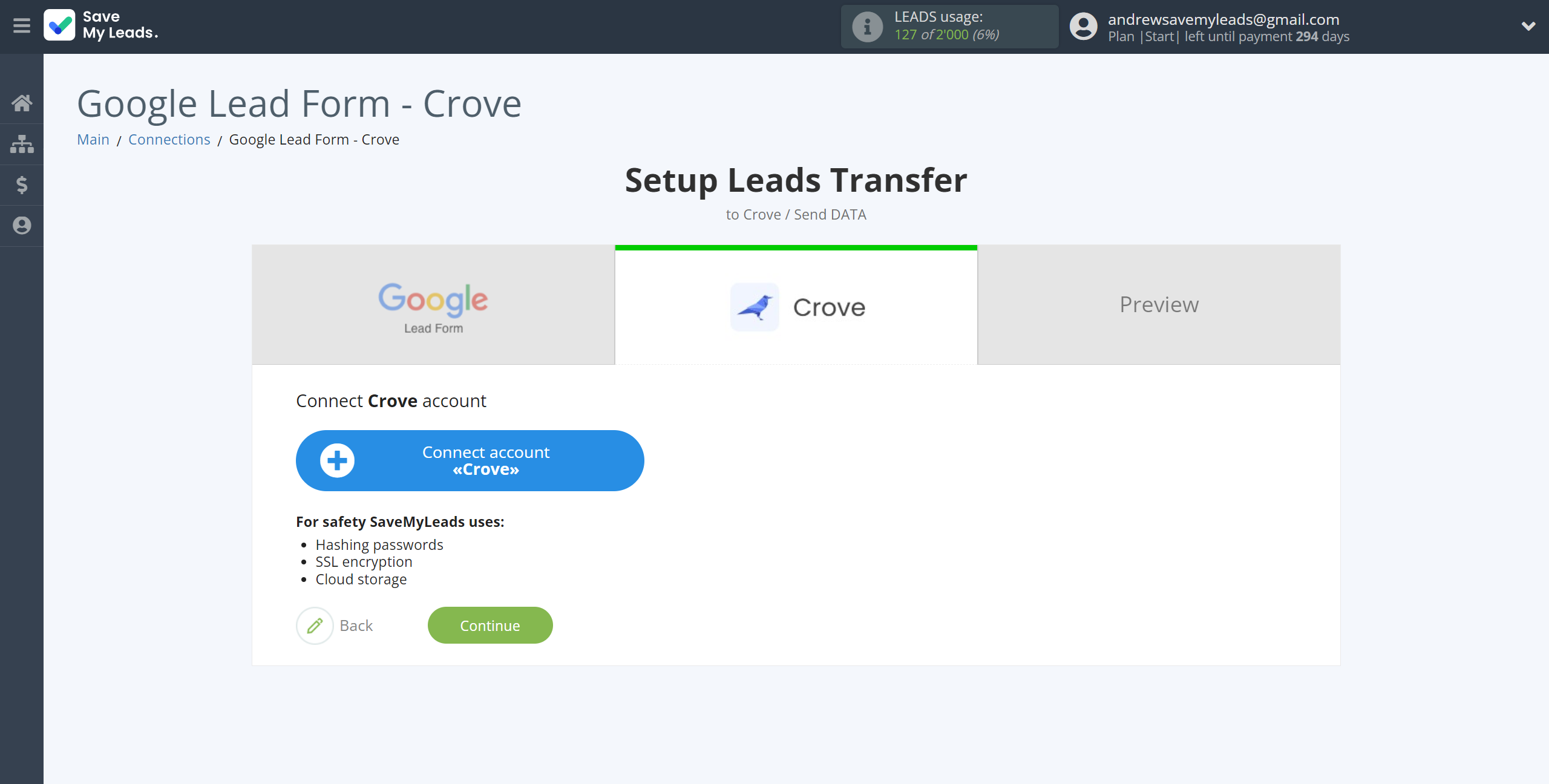The width and height of the screenshot is (1549, 784).
Task: Click the Continue button
Action: pyautogui.click(x=490, y=625)
